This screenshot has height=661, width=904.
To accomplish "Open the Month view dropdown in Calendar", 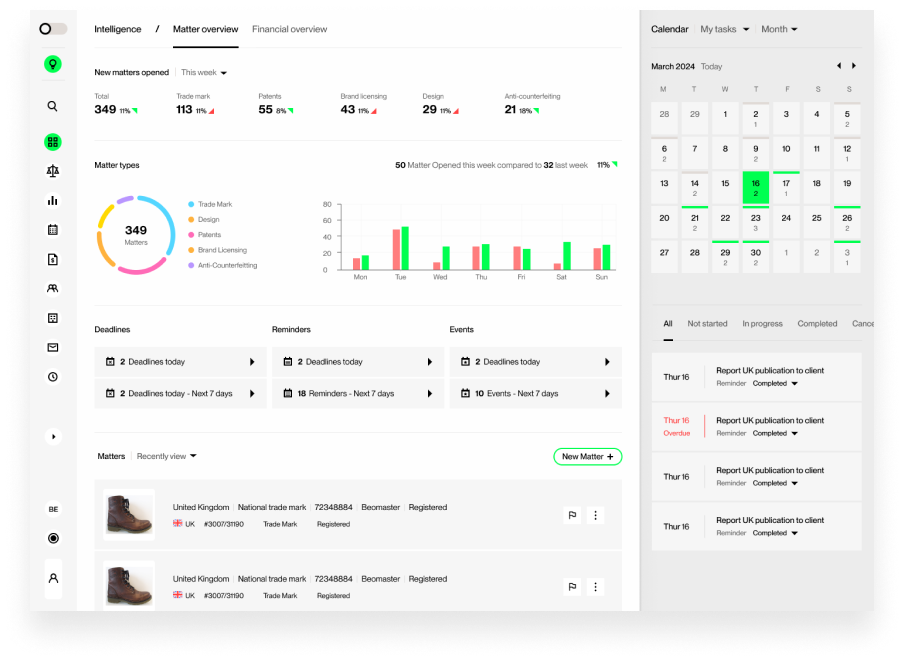I will tap(779, 29).
